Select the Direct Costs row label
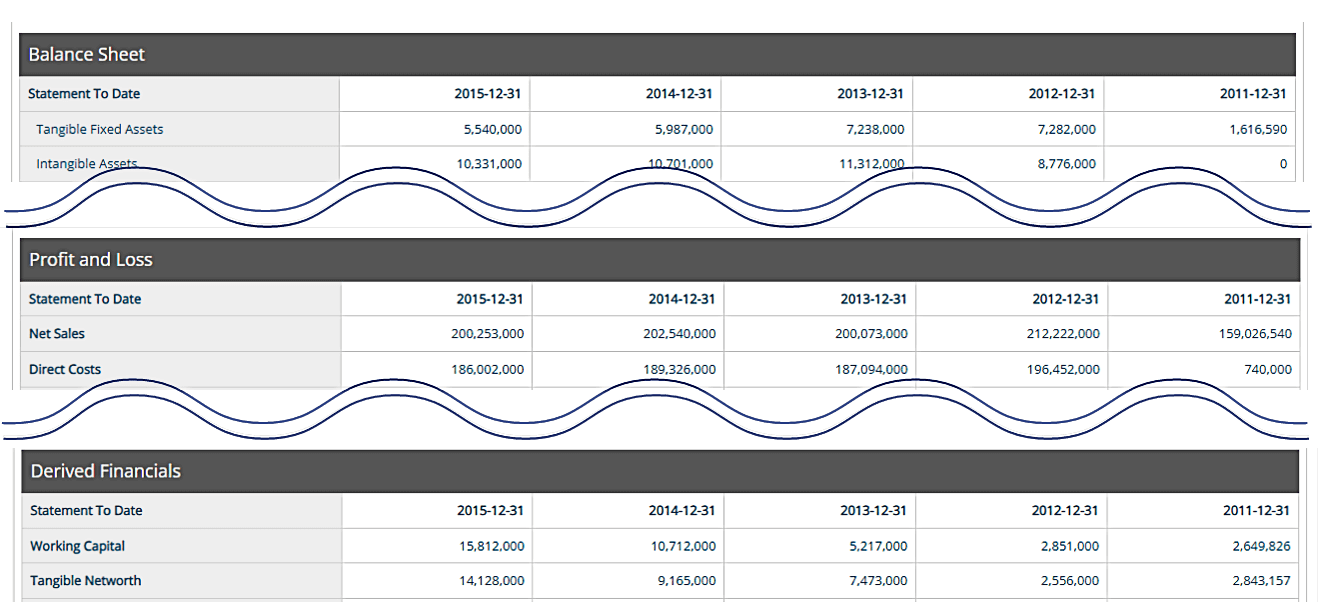 (65, 370)
